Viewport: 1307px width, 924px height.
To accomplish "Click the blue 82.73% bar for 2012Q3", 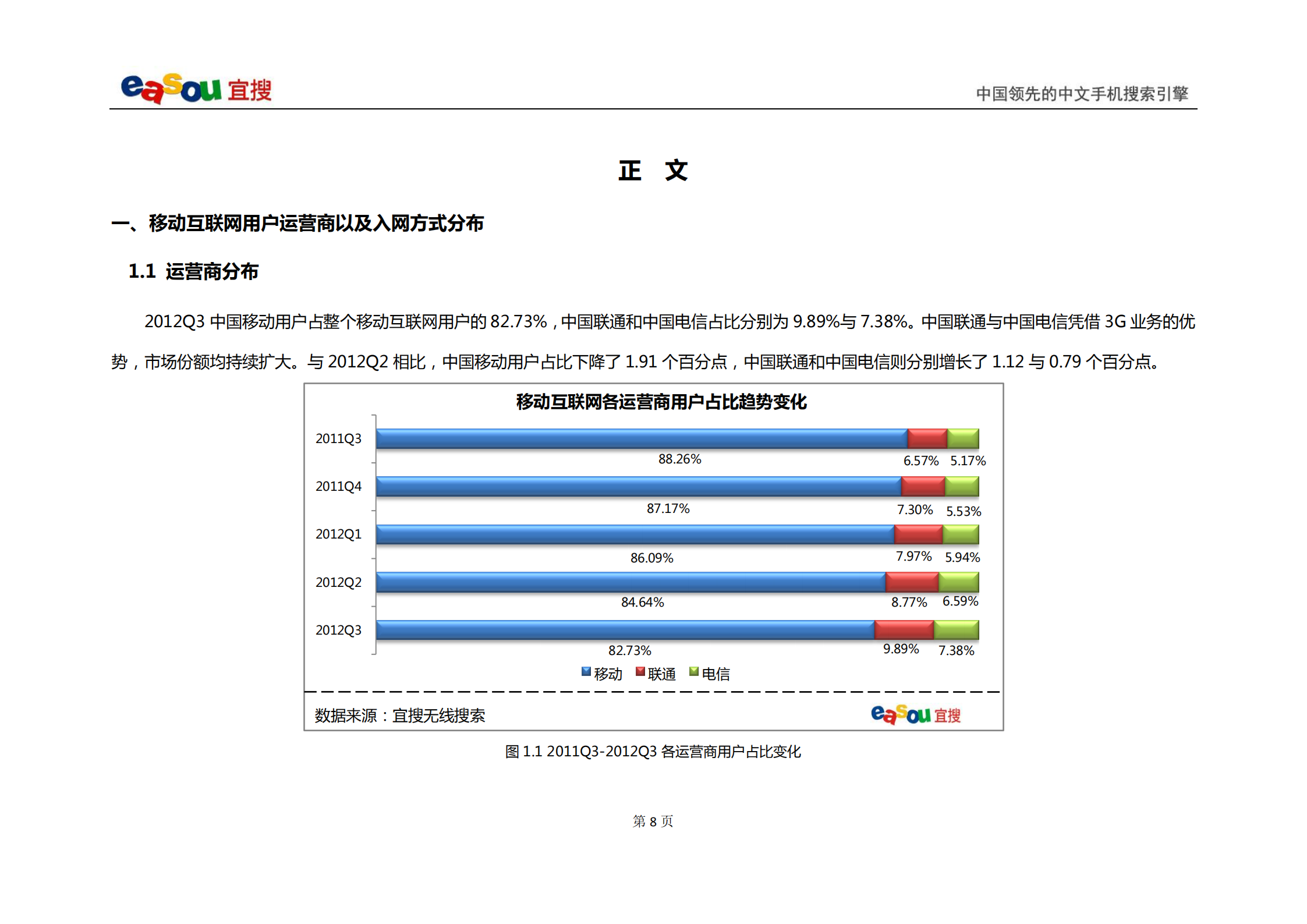I will click(623, 630).
